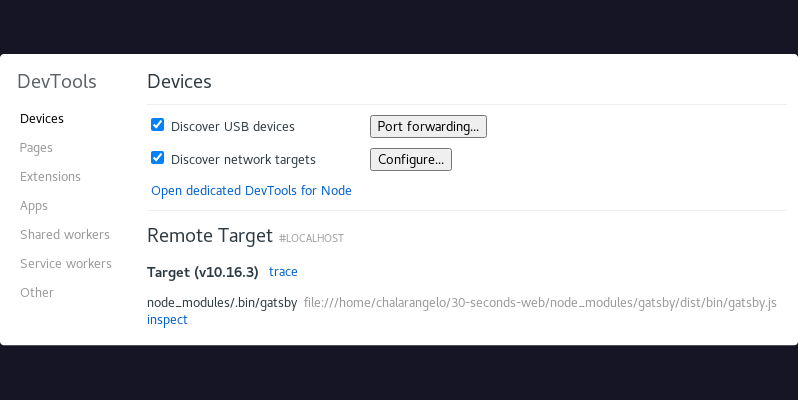Toggle the Discover USB devices checkbox

(x=157, y=126)
